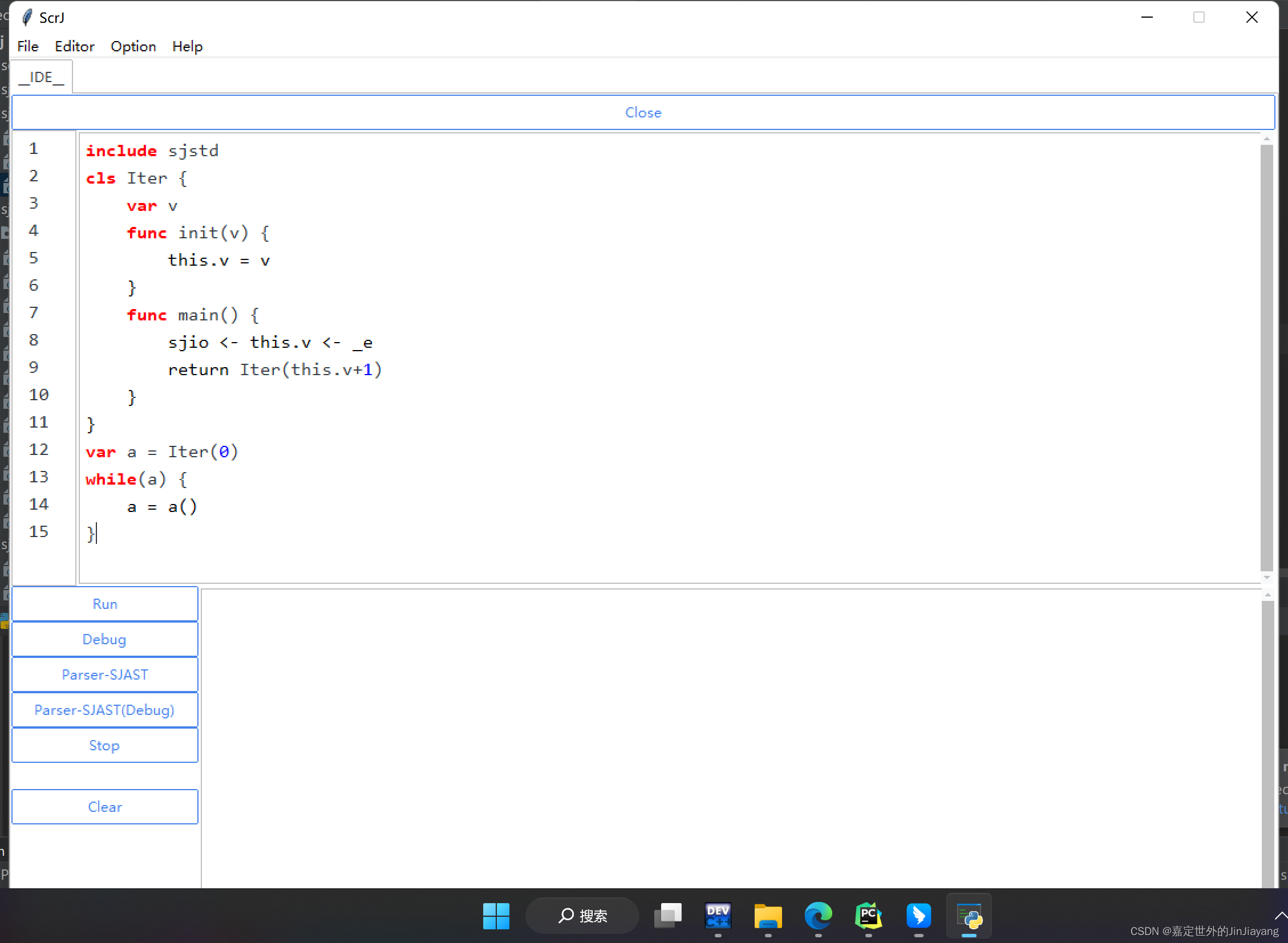Open the Help menu

[x=187, y=46]
